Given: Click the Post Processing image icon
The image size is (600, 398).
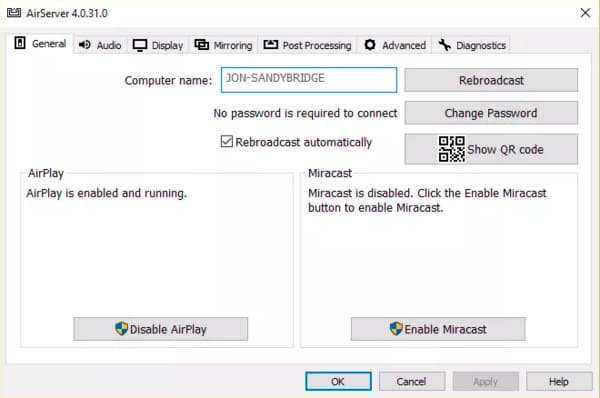Looking at the screenshot, I should click(x=271, y=44).
